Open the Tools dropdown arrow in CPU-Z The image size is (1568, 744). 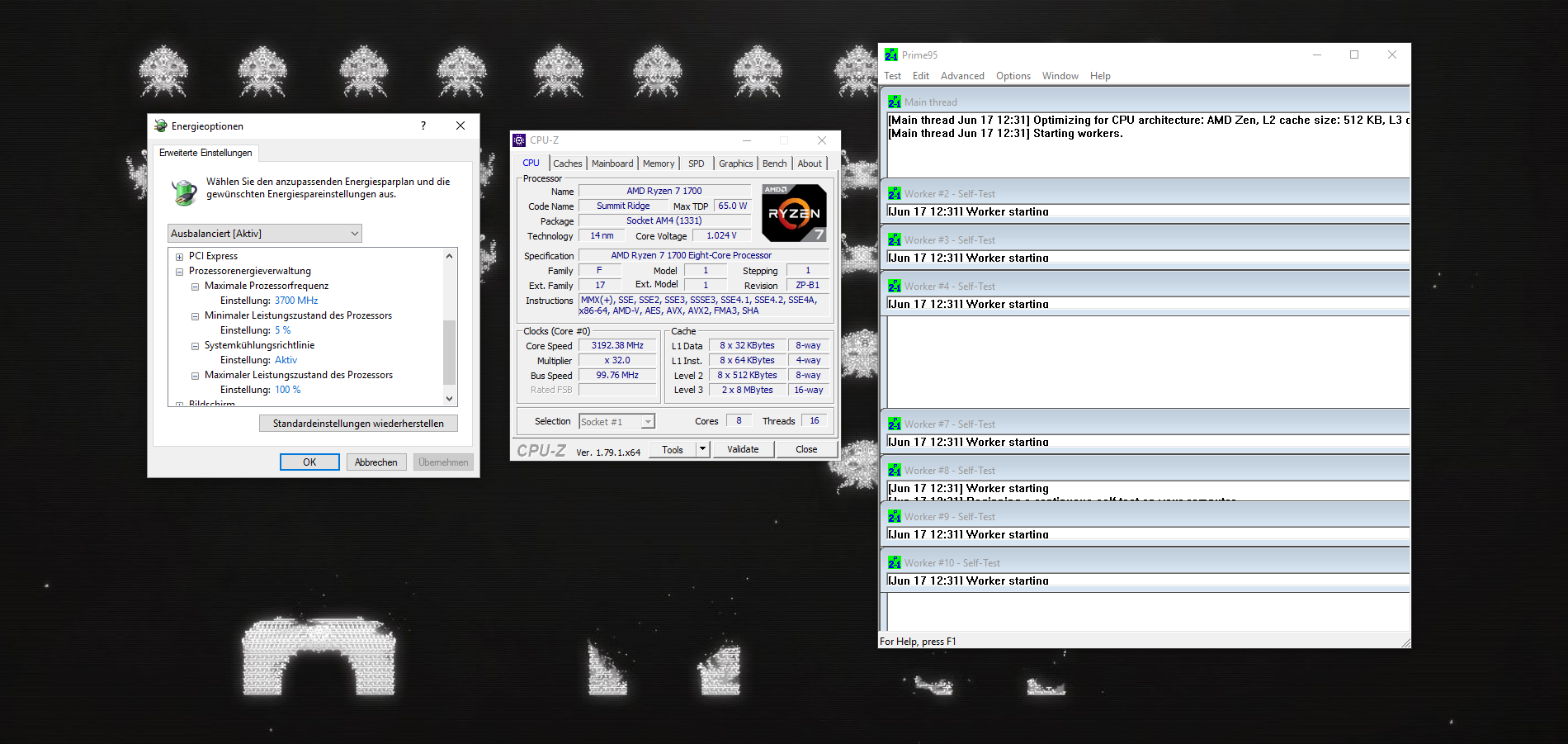[703, 449]
